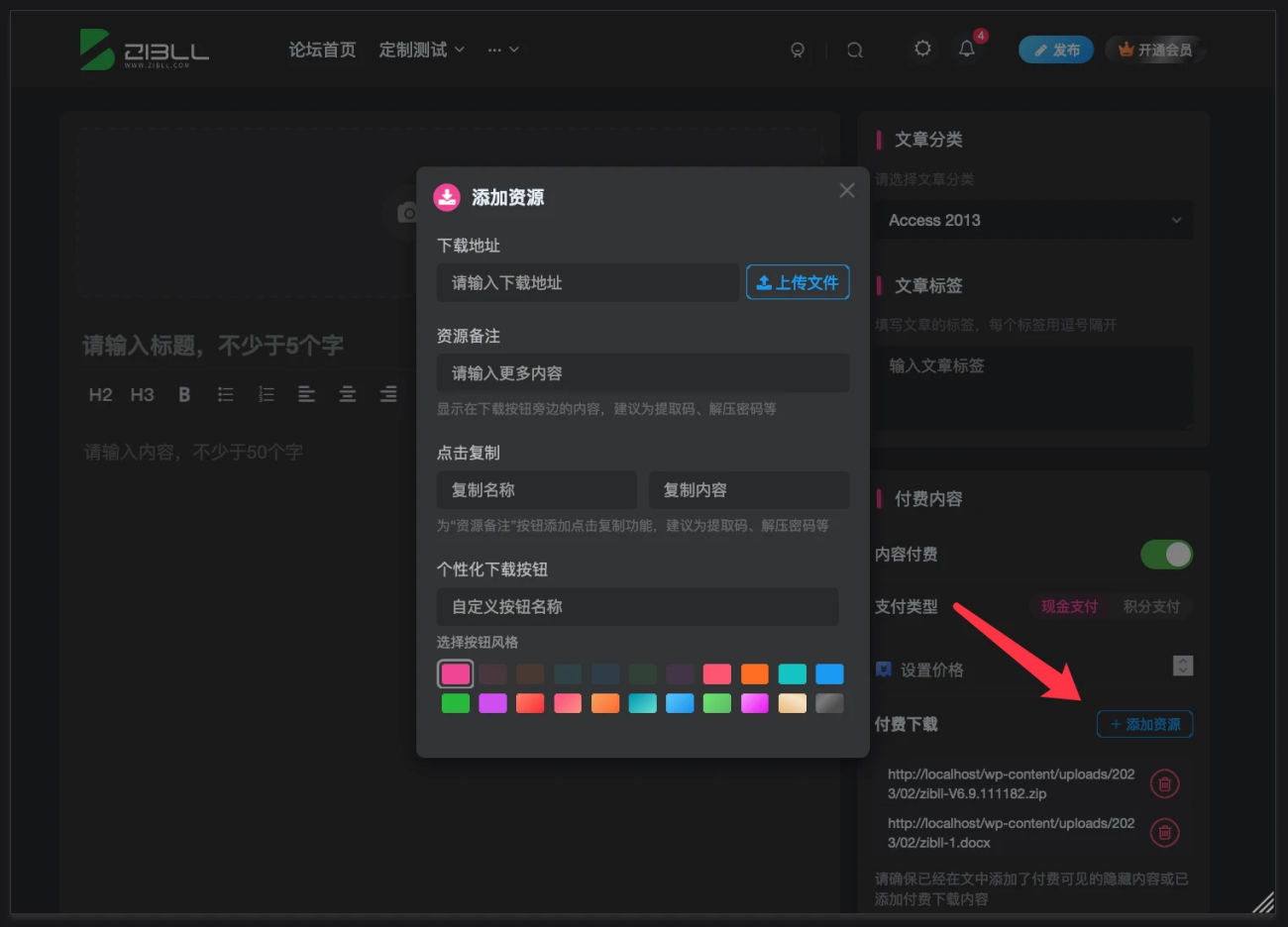
Task: Click the camera icon on the cover area
Action: [406, 212]
